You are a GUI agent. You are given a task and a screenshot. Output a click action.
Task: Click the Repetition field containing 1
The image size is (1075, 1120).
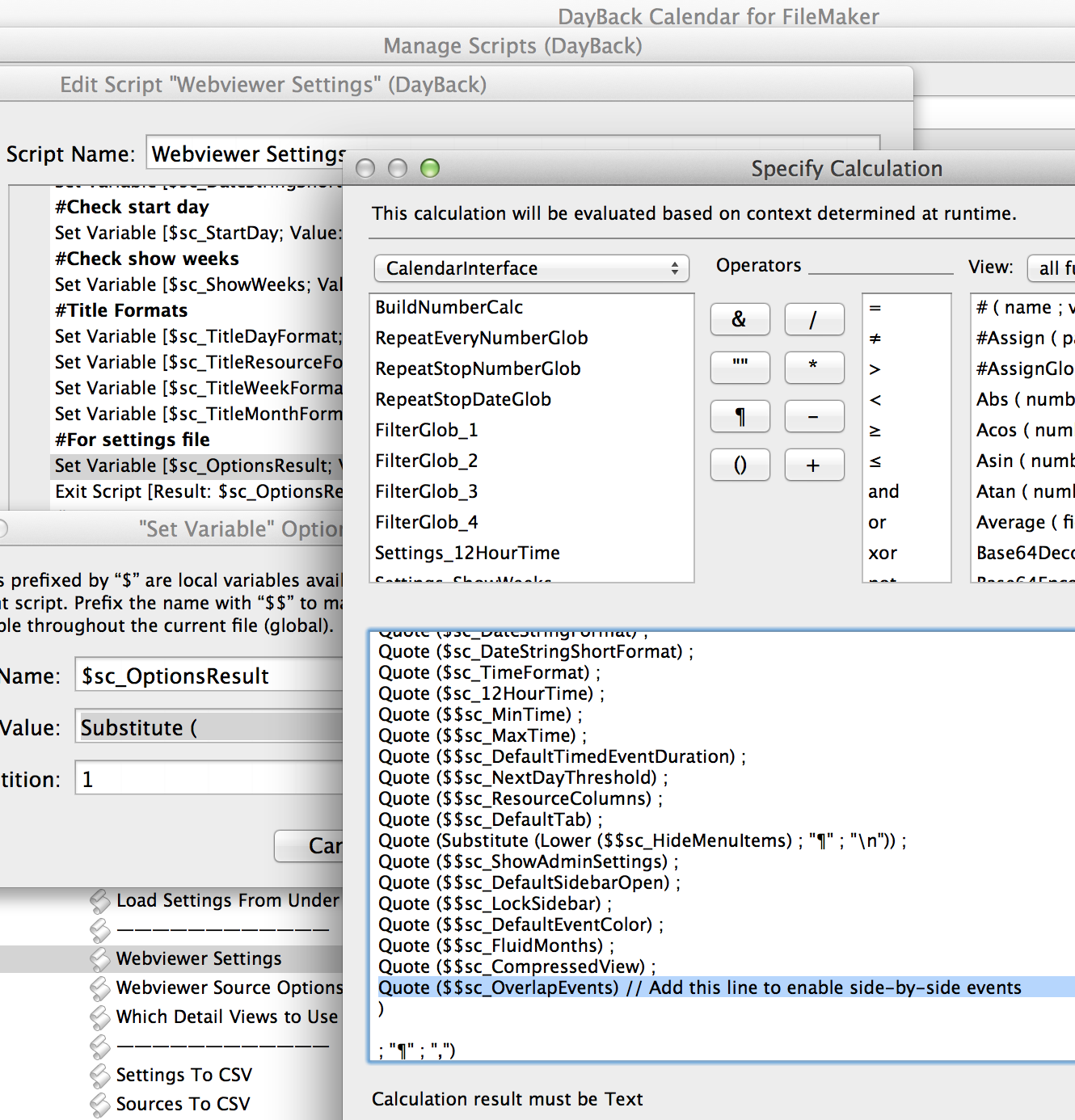[x=209, y=779]
